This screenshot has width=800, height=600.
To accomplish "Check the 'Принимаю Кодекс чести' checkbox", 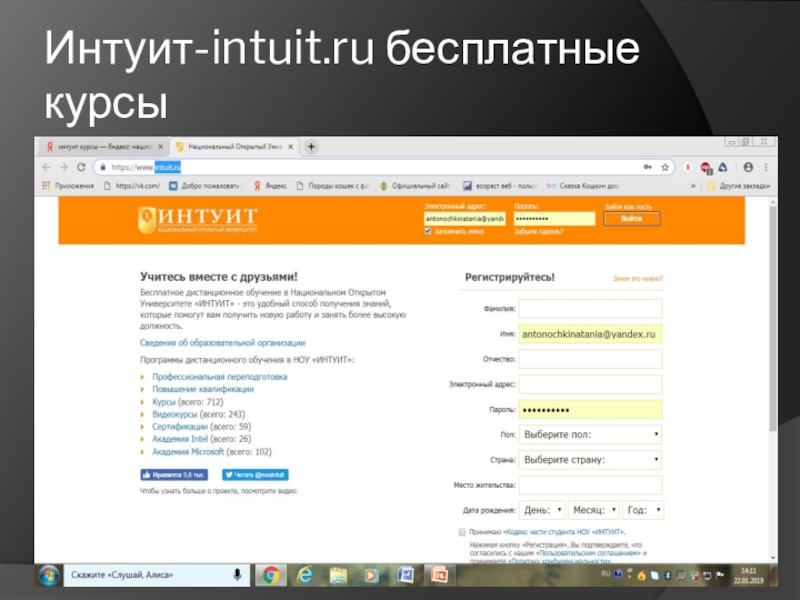I will point(461,531).
